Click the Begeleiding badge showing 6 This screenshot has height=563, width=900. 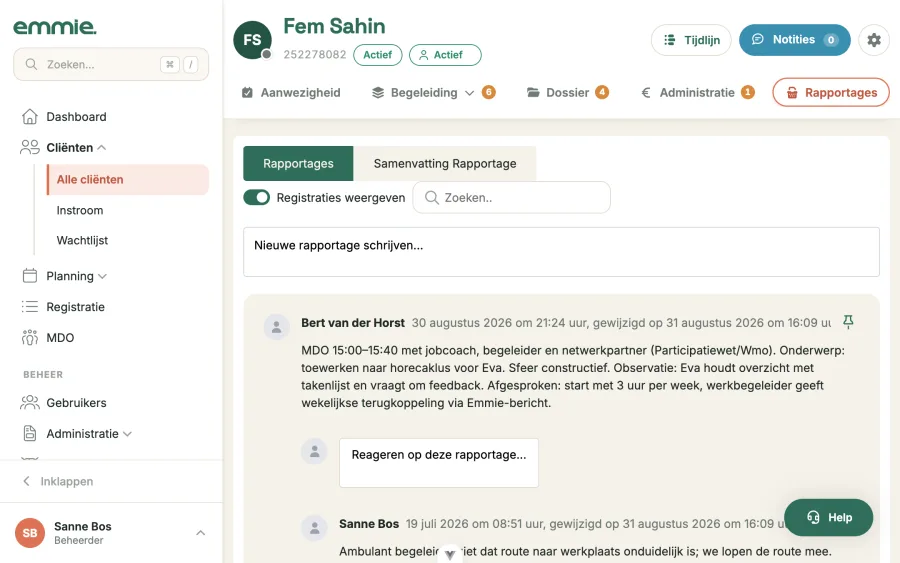click(x=488, y=92)
